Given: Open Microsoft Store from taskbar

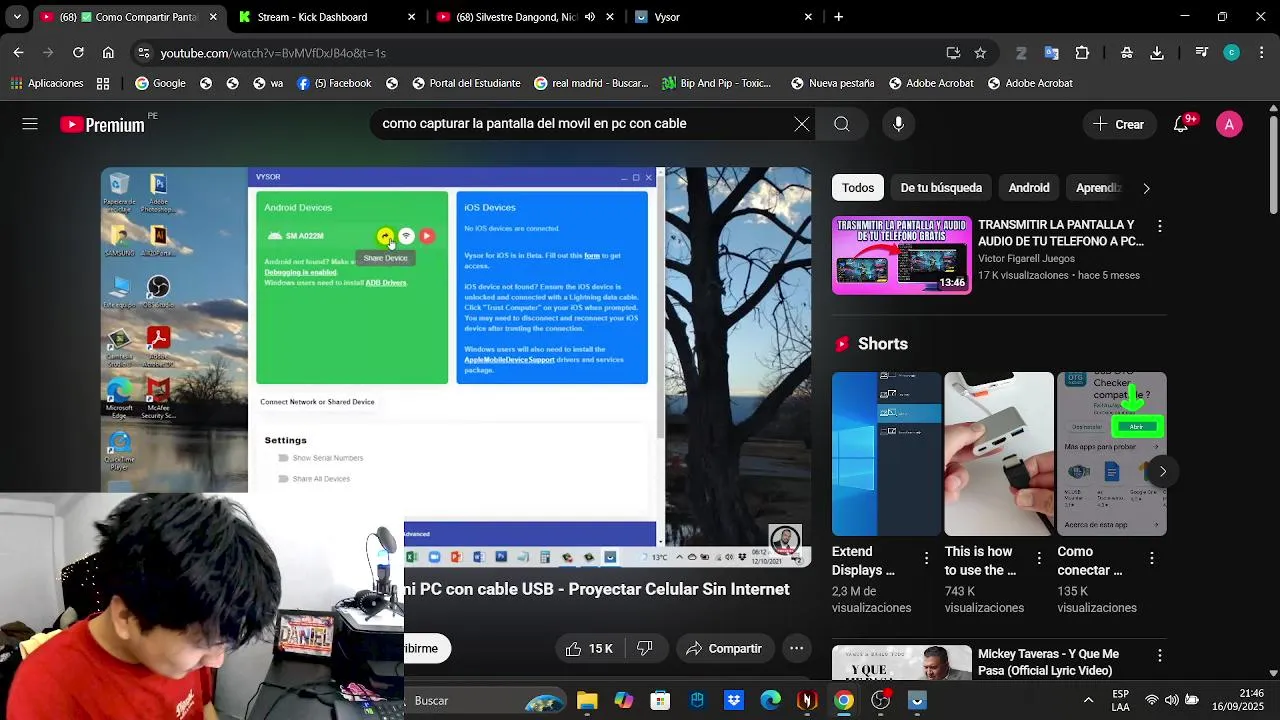Looking at the screenshot, I should point(660,701).
